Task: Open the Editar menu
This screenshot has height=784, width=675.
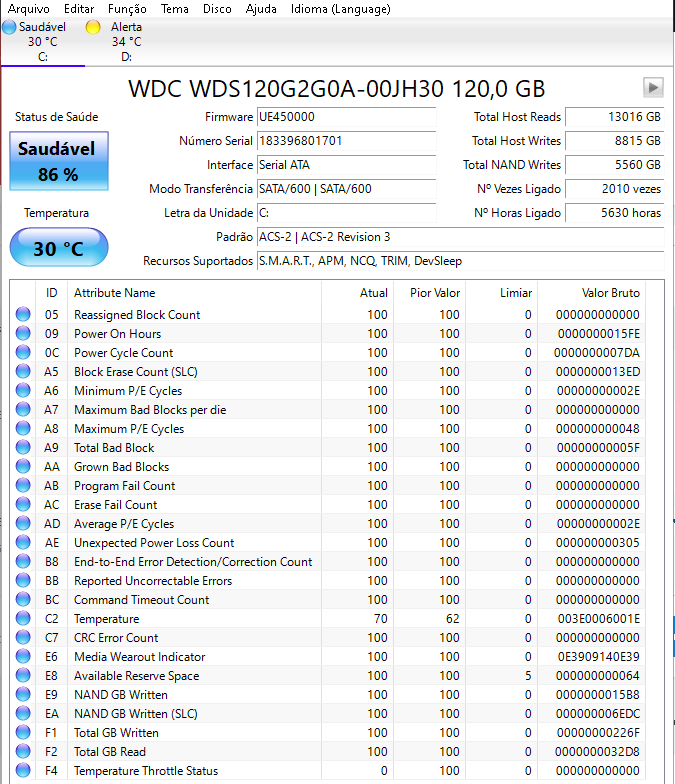Action: (78, 9)
